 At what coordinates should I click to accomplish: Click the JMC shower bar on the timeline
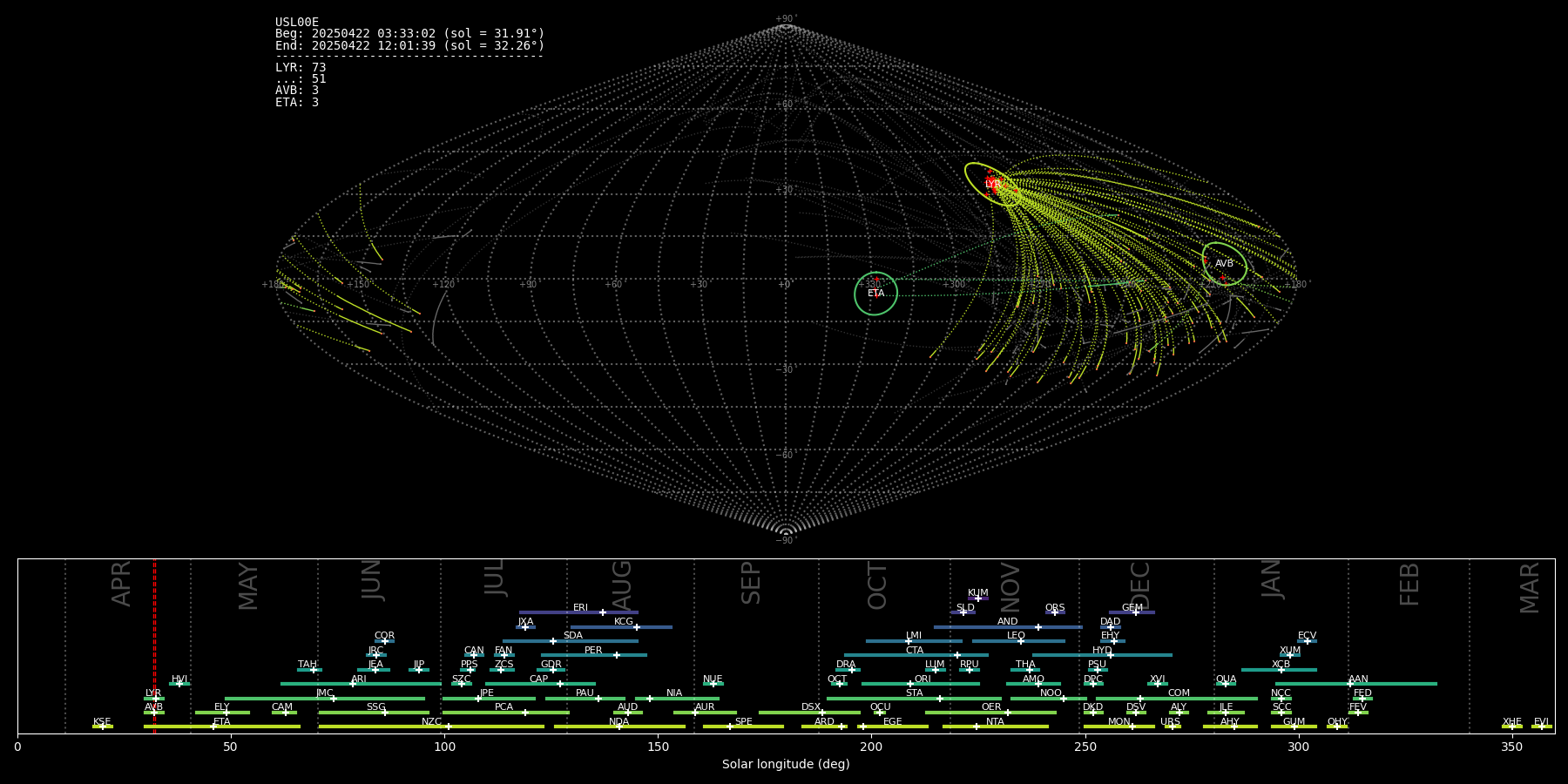pos(325,698)
